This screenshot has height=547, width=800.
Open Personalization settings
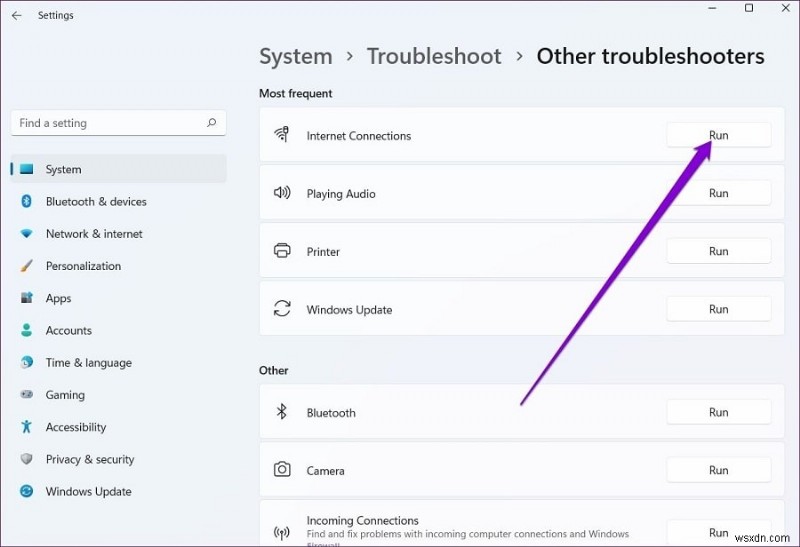pyautogui.click(x=118, y=266)
